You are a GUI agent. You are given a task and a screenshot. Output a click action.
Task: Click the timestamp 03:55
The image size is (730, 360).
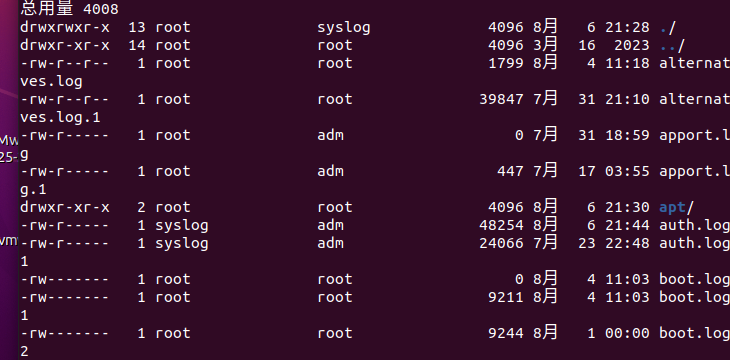click(627, 172)
